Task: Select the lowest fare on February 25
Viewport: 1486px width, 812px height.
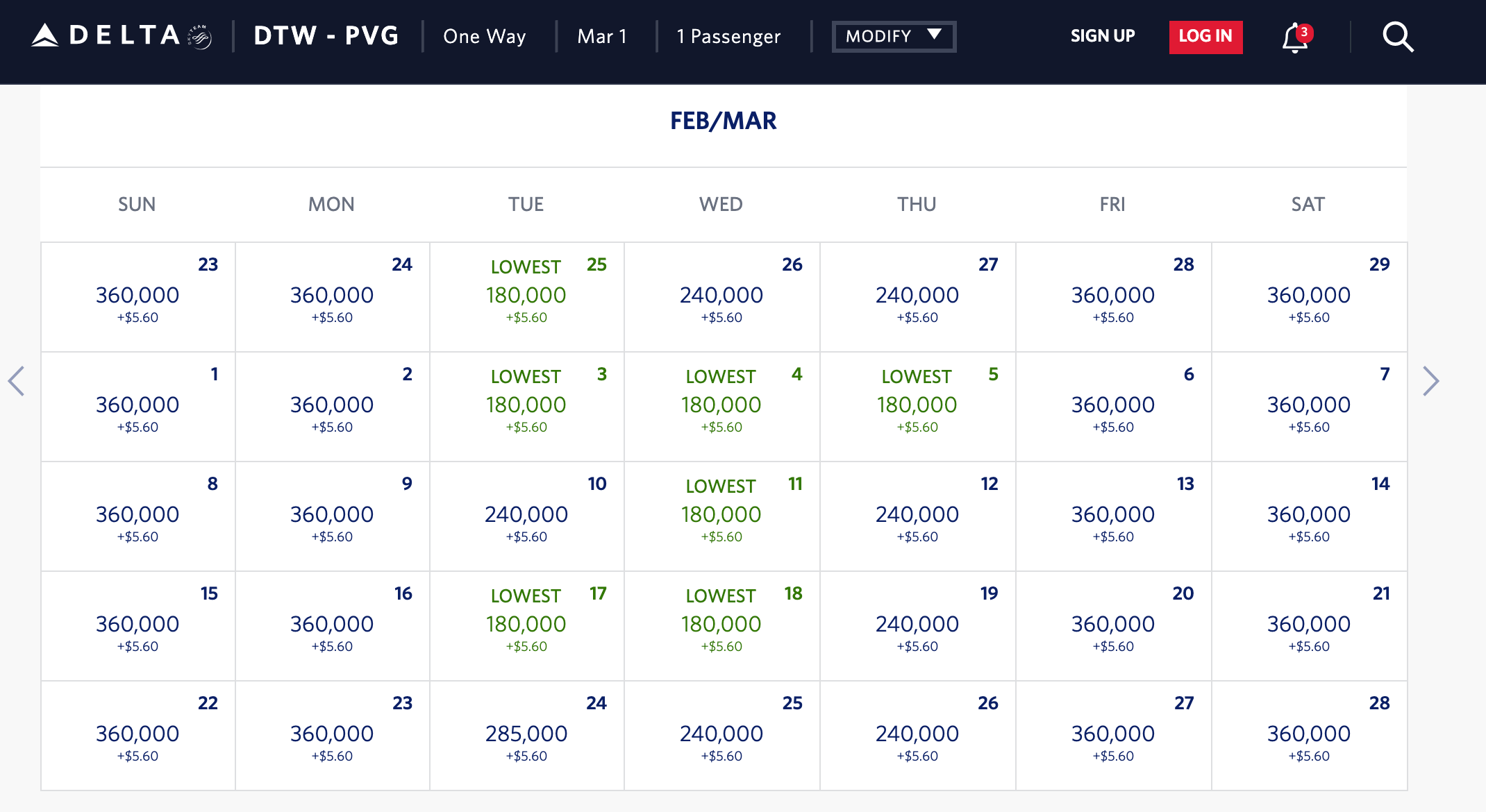Action: (x=526, y=296)
